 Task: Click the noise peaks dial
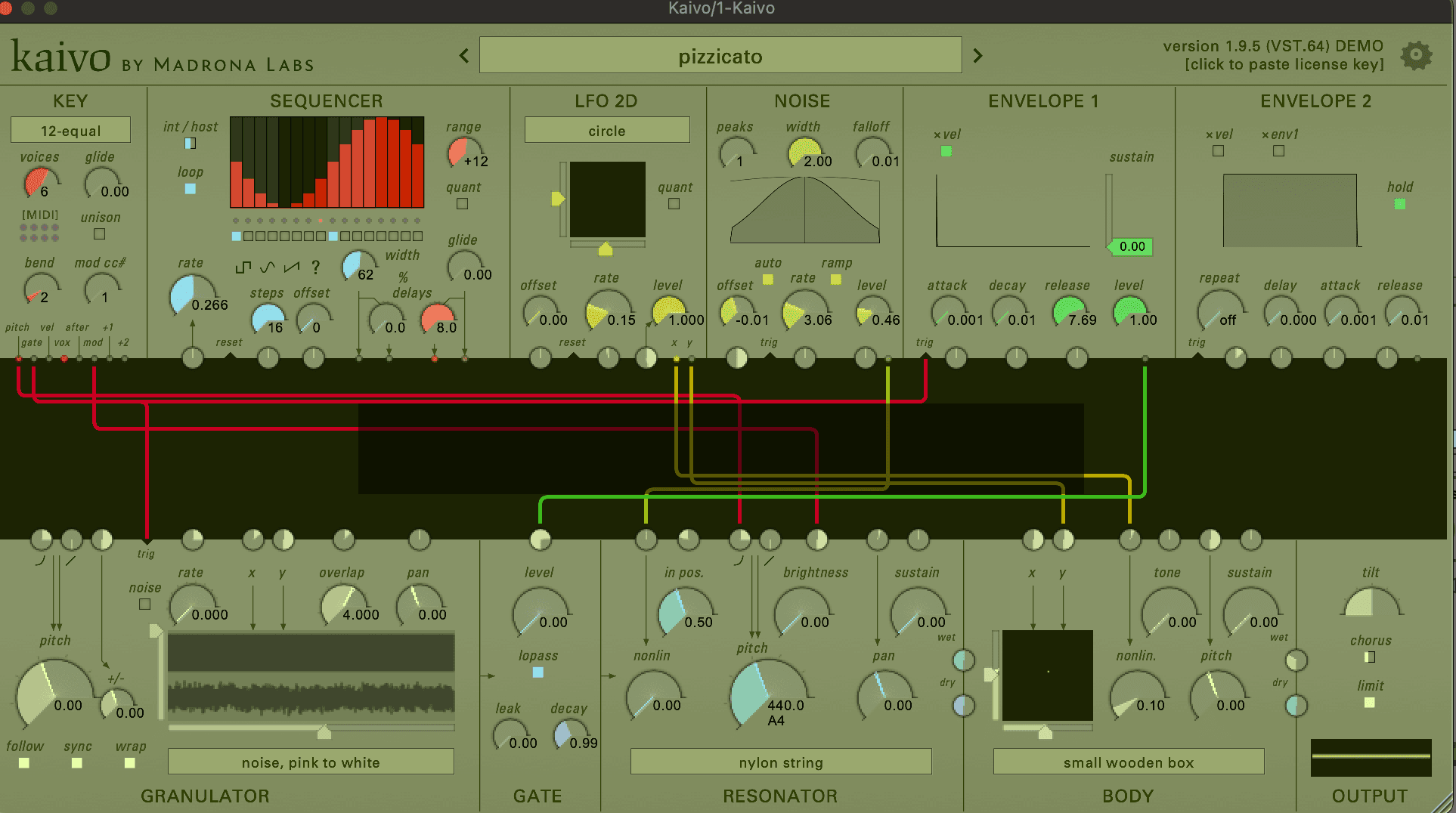point(735,152)
